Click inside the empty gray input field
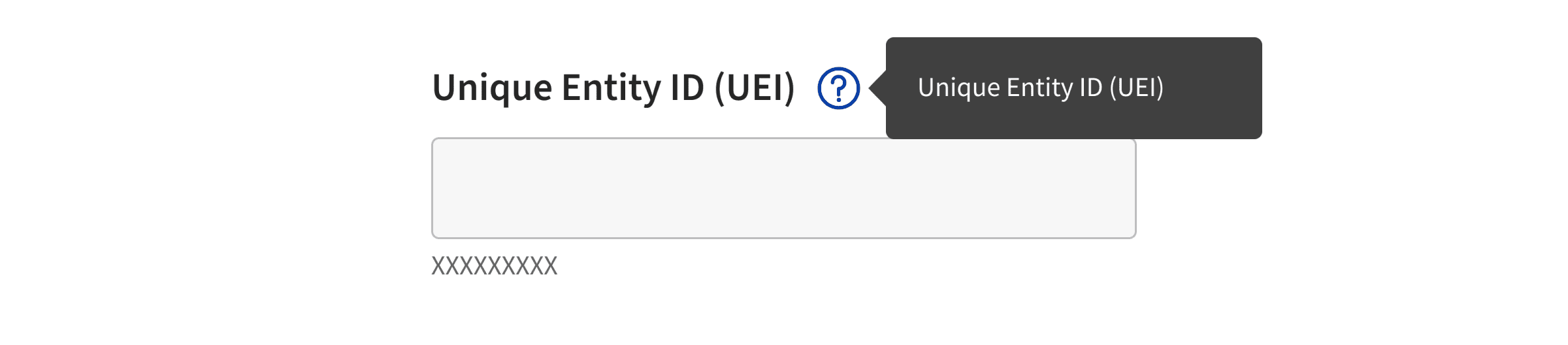Image resolution: width=1568 pixels, height=345 pixels. 783,188
